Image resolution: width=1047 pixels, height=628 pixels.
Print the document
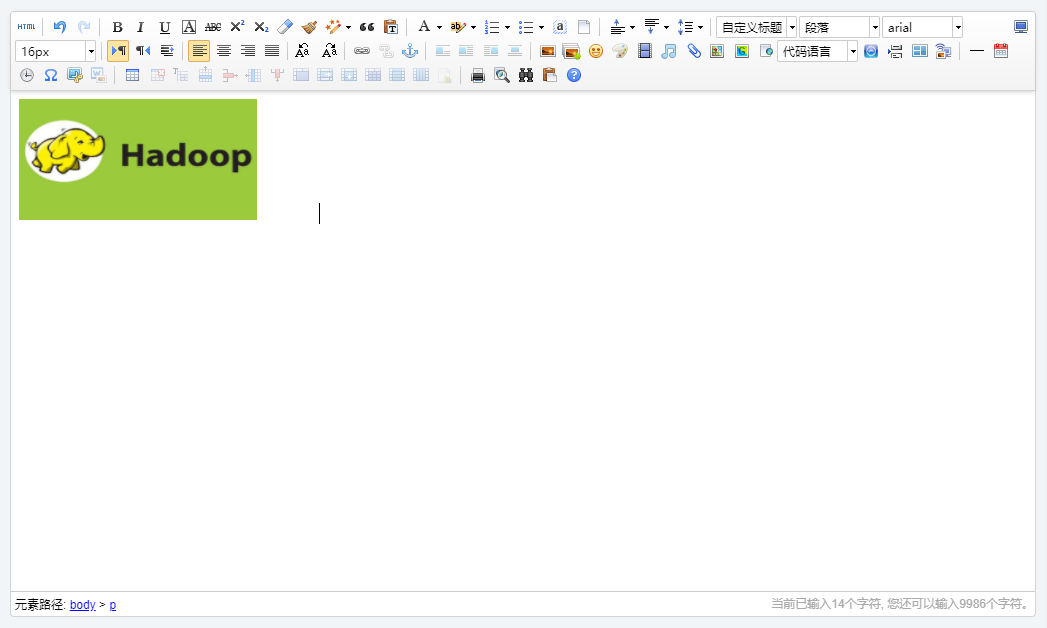tap(477, 75)
